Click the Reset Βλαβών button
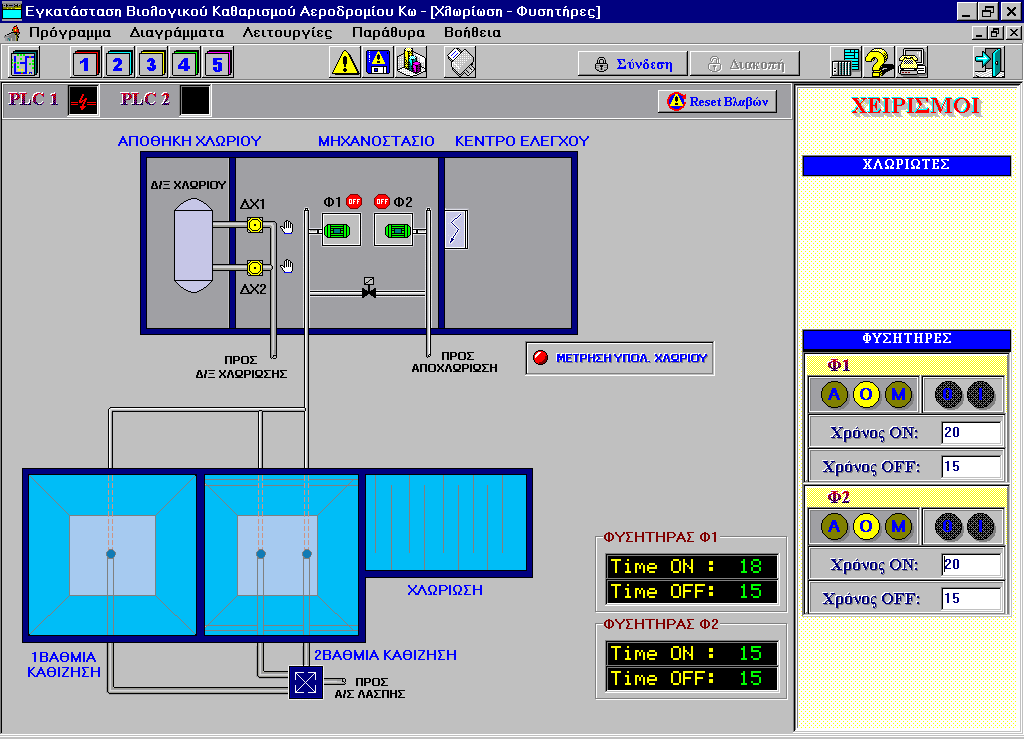This screenshot has width=1024, height=739. point(717,102)
